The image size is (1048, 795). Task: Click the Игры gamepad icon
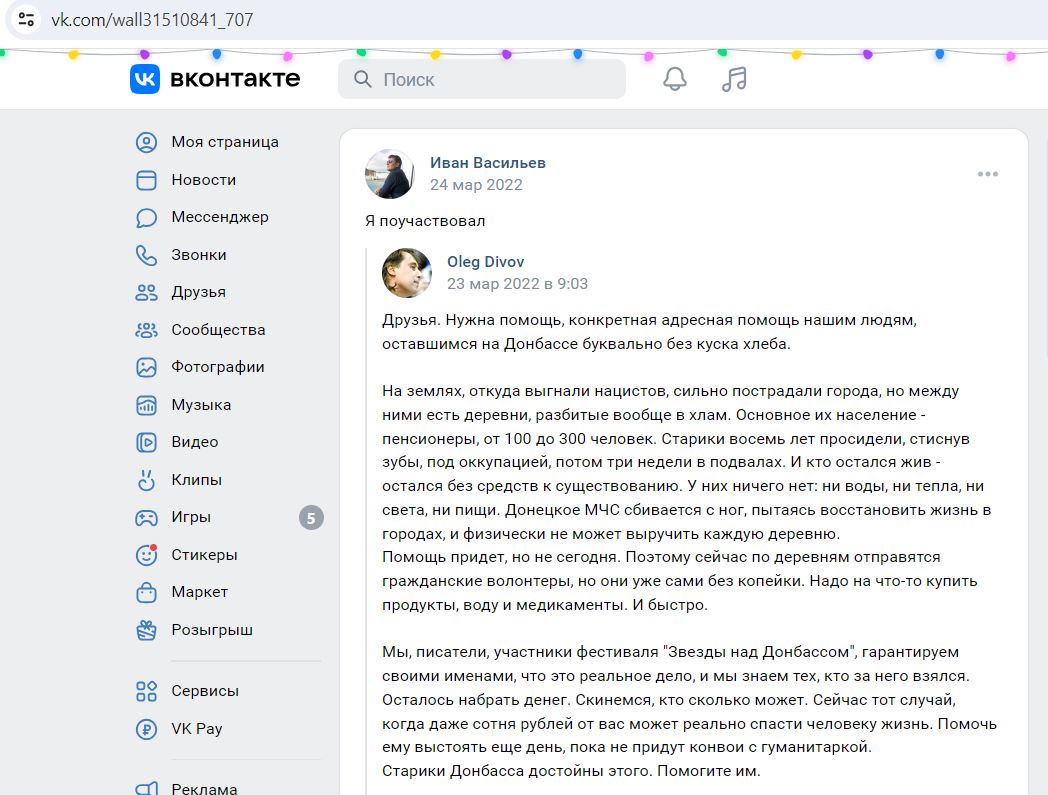click(x=146, y=518)
